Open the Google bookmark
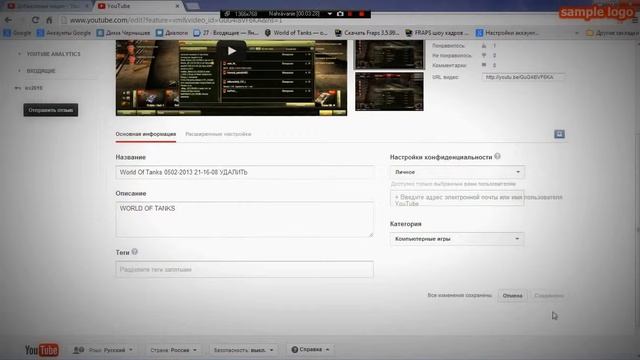The height and width of the screenshot is (360, 640). click(x=18, y=33)
